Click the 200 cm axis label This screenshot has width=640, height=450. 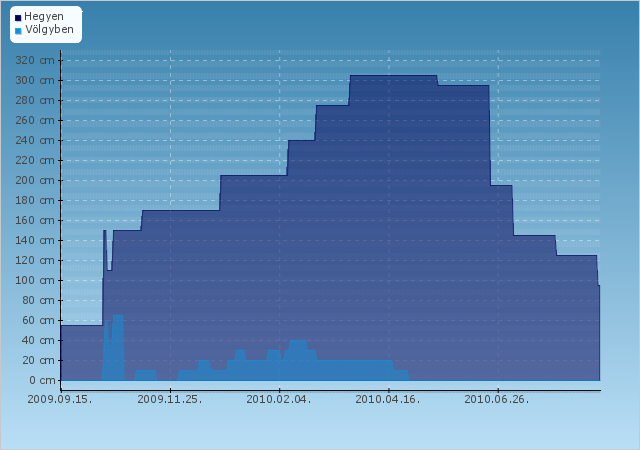pos(35,180)
